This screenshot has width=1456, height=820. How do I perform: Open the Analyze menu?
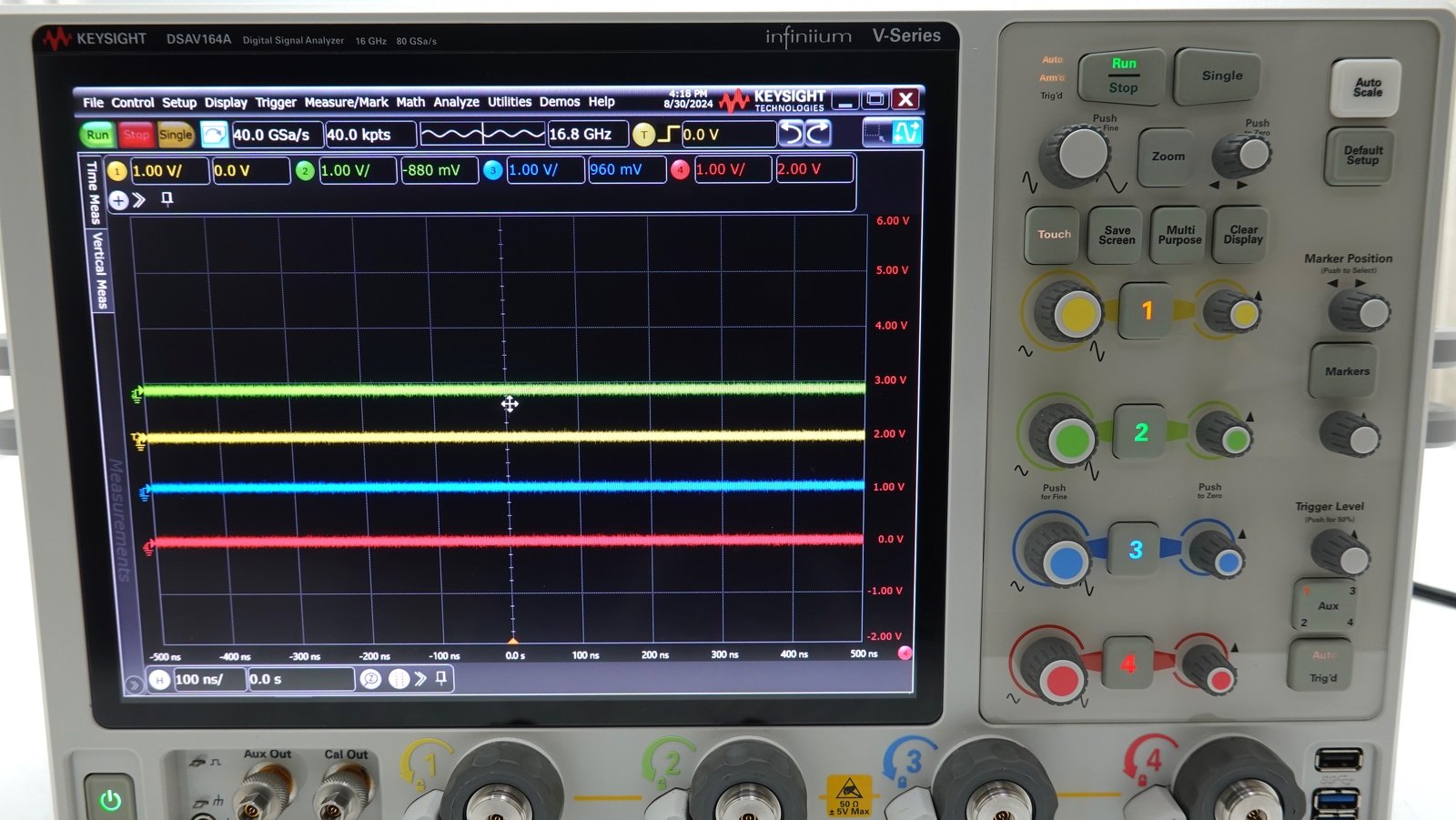456,102
